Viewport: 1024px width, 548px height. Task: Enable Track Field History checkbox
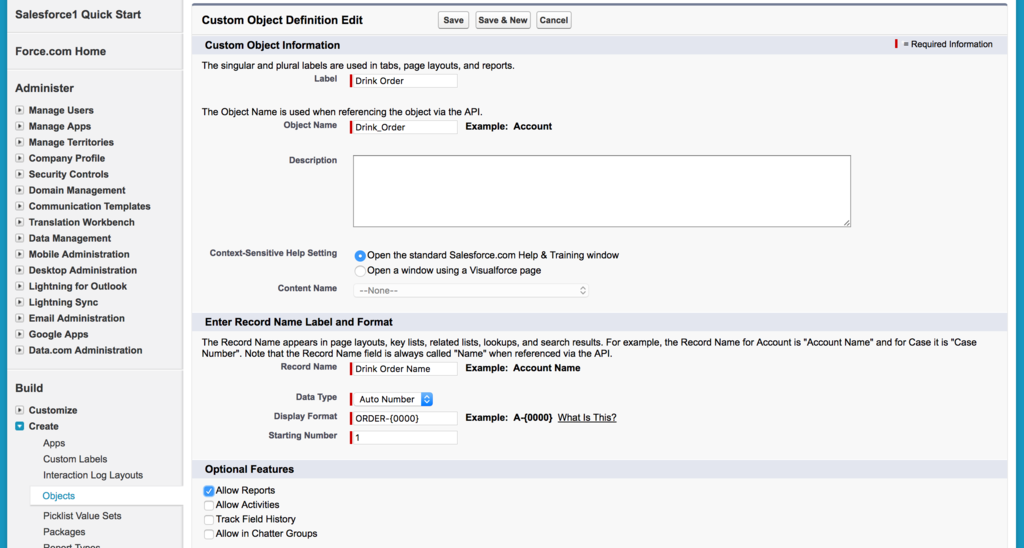point(208,519)
